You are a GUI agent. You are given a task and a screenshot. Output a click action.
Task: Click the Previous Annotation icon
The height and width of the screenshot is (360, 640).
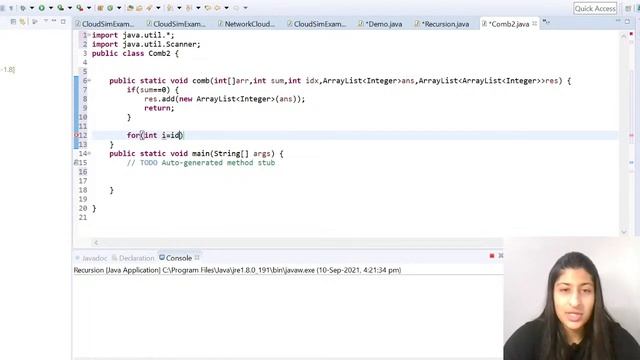[x=189, y=8]
